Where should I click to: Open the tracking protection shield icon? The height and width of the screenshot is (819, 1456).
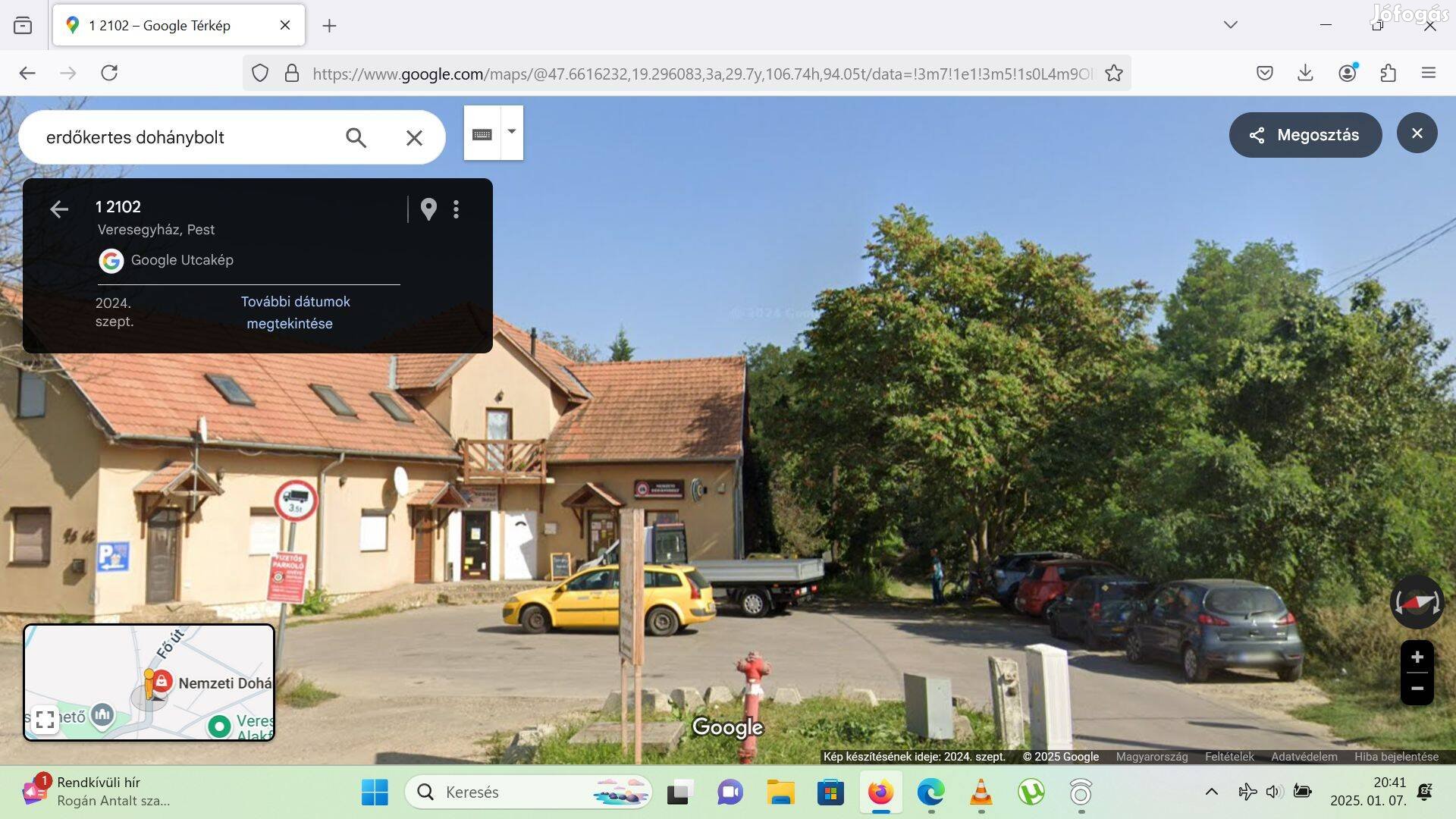pos(260,74)
